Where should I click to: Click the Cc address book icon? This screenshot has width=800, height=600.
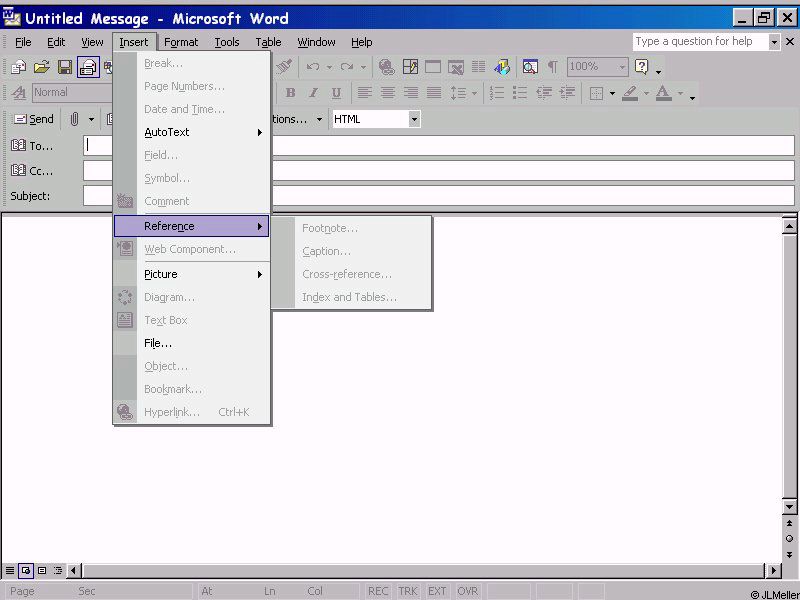click(x=18, y=171)
